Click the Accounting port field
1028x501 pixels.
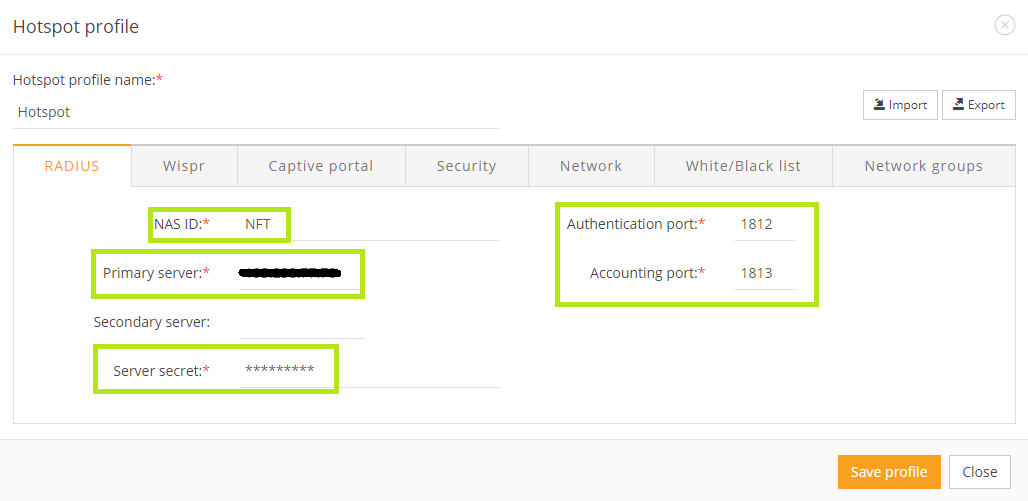point(764,273)
